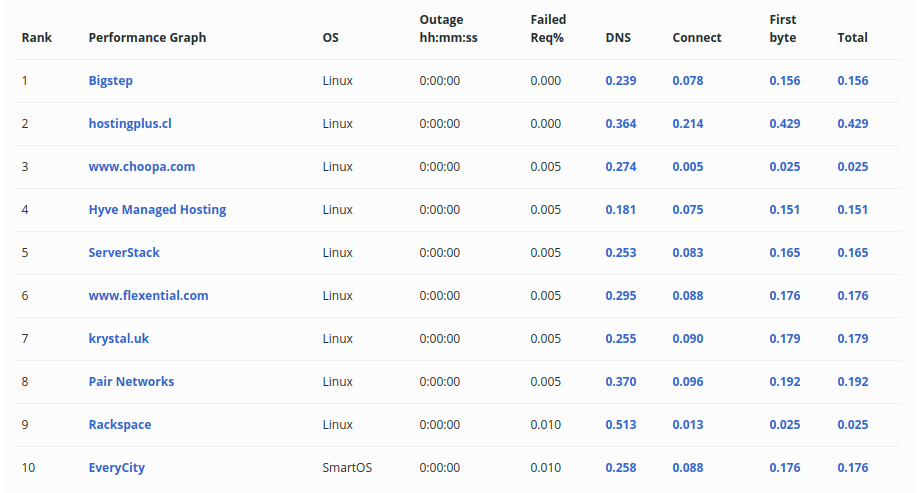This screenshot has height=493, width=918.
Task: Click Total 0.151 for Hyve Managed Hosting
Action: tap(852, 210)
